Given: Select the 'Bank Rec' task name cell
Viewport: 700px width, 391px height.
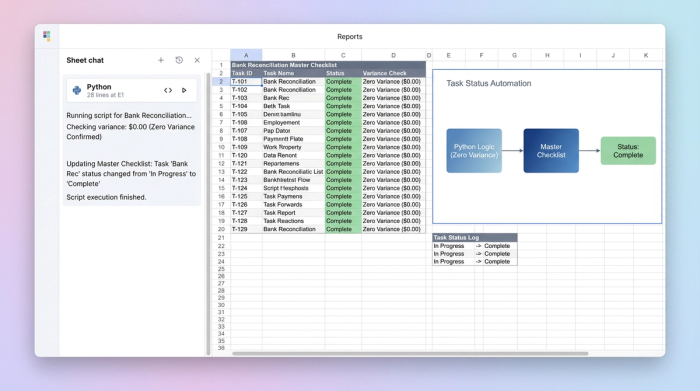Looking at the screenshot, I should (x=293, y=98).
